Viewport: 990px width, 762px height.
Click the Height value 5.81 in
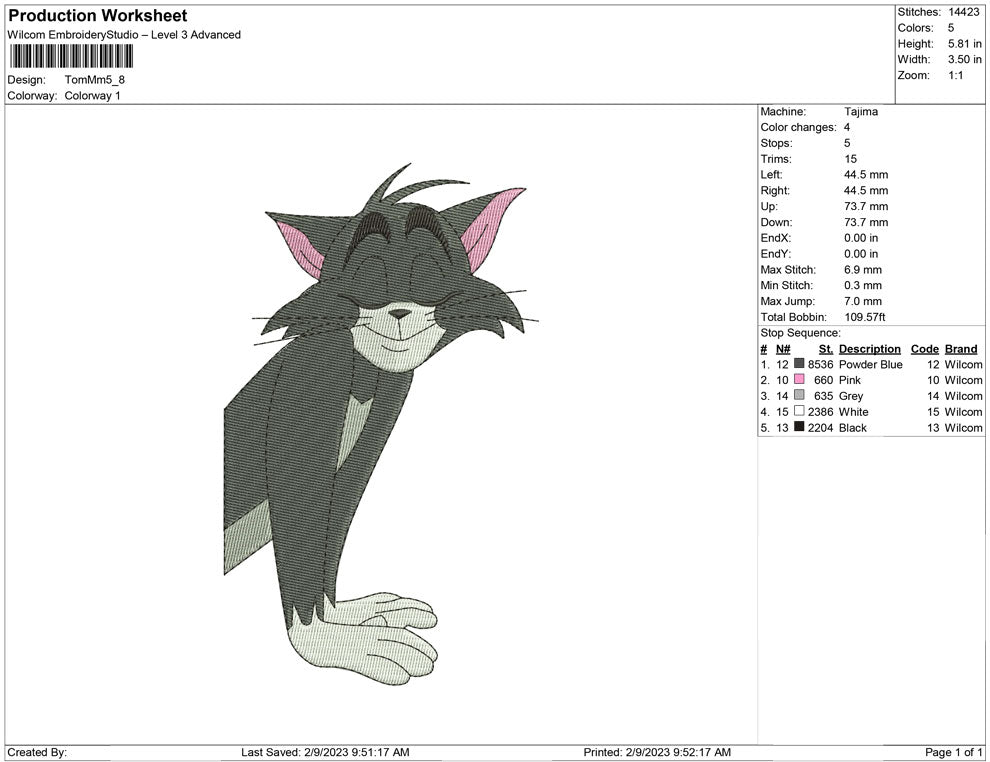point(965,44)
